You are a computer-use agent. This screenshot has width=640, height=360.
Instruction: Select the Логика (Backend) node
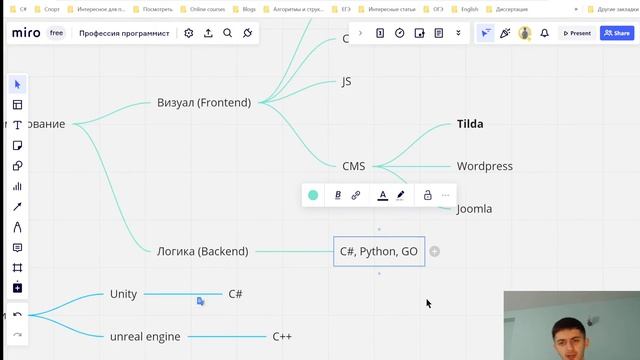point(202,251)
